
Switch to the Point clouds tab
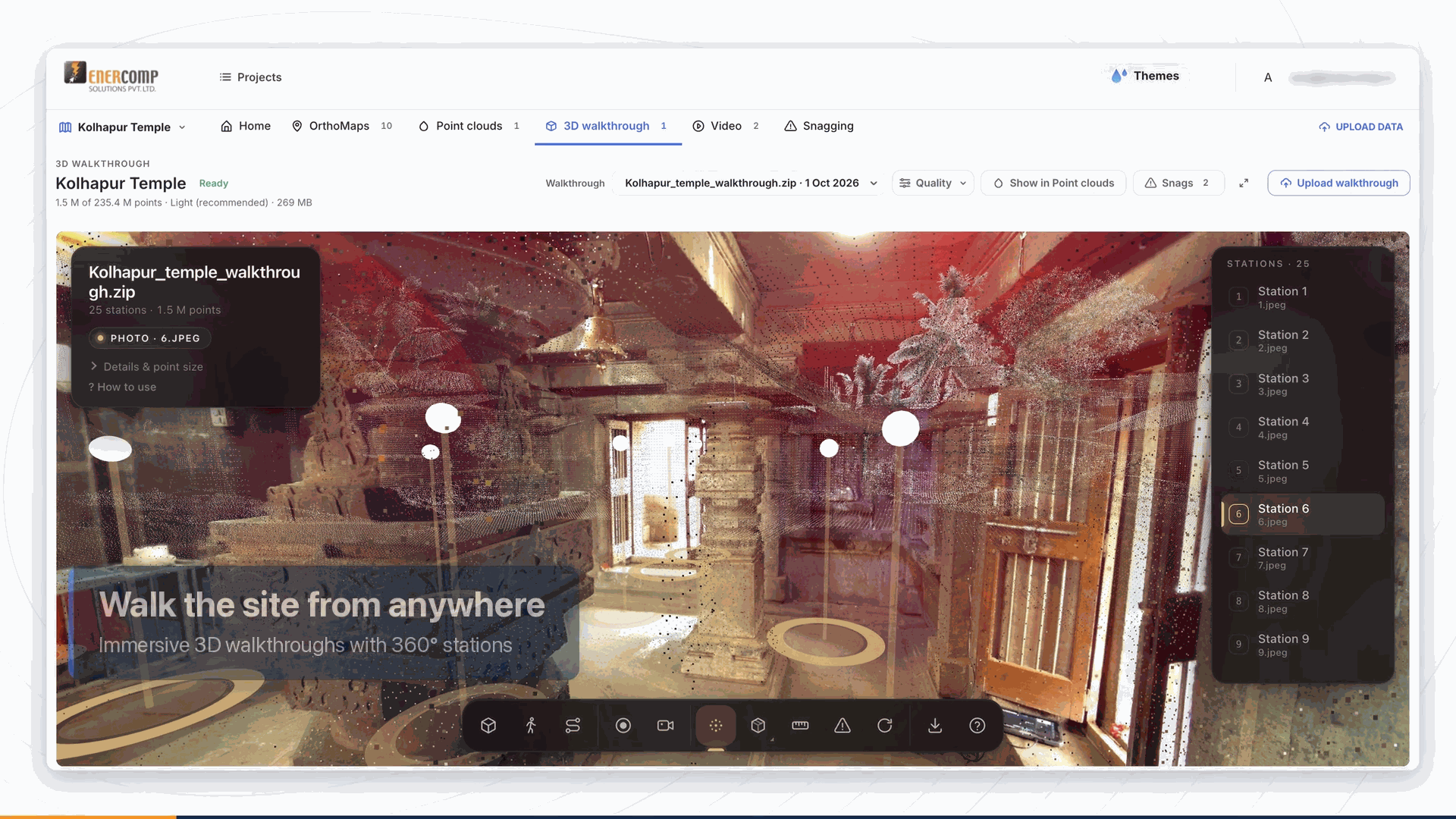pyautogui.click(x=469, y=126)
